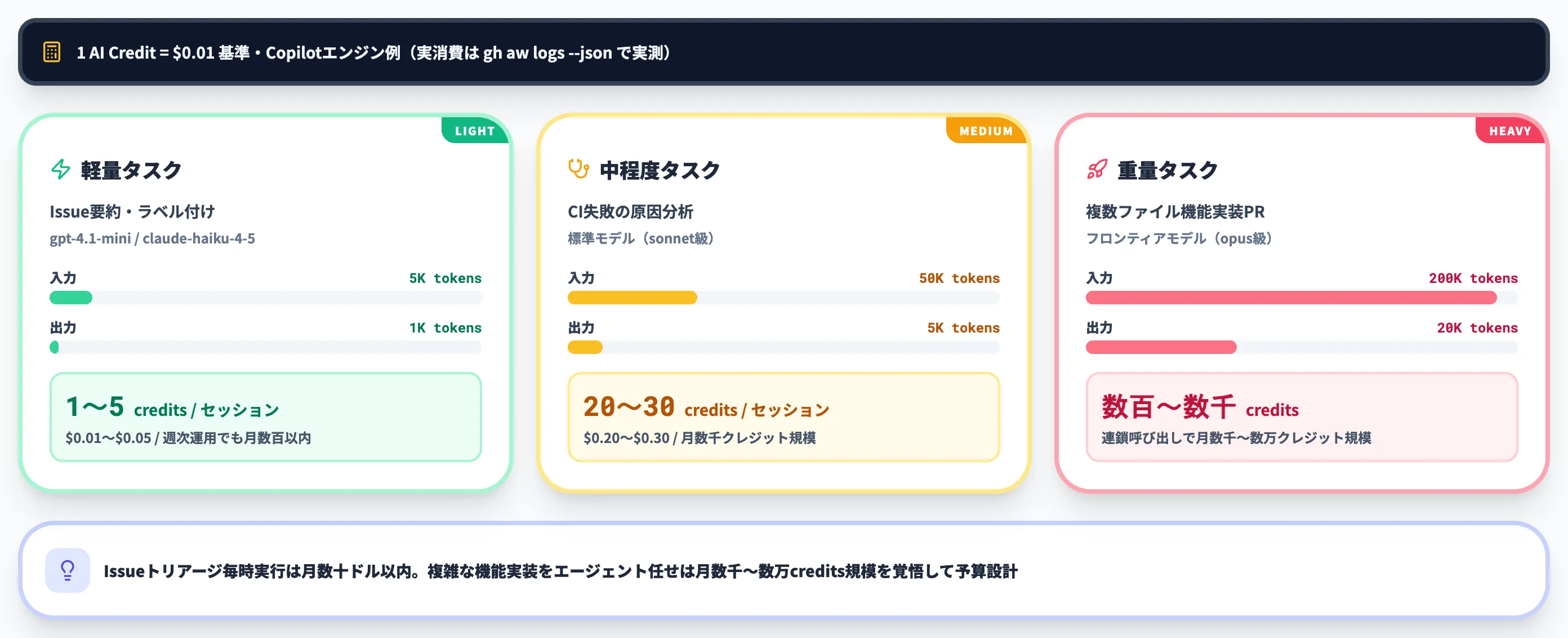This screenshot has width=1568, height=638.
Task: Click the 50K tokens input bar in medium card
Action: (783, 298)
